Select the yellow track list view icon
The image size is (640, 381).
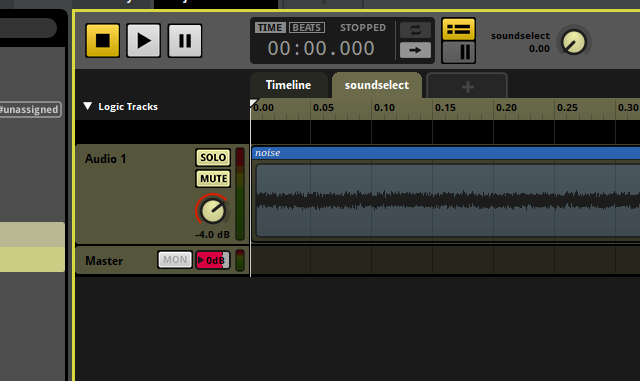(x=458, y=29)
